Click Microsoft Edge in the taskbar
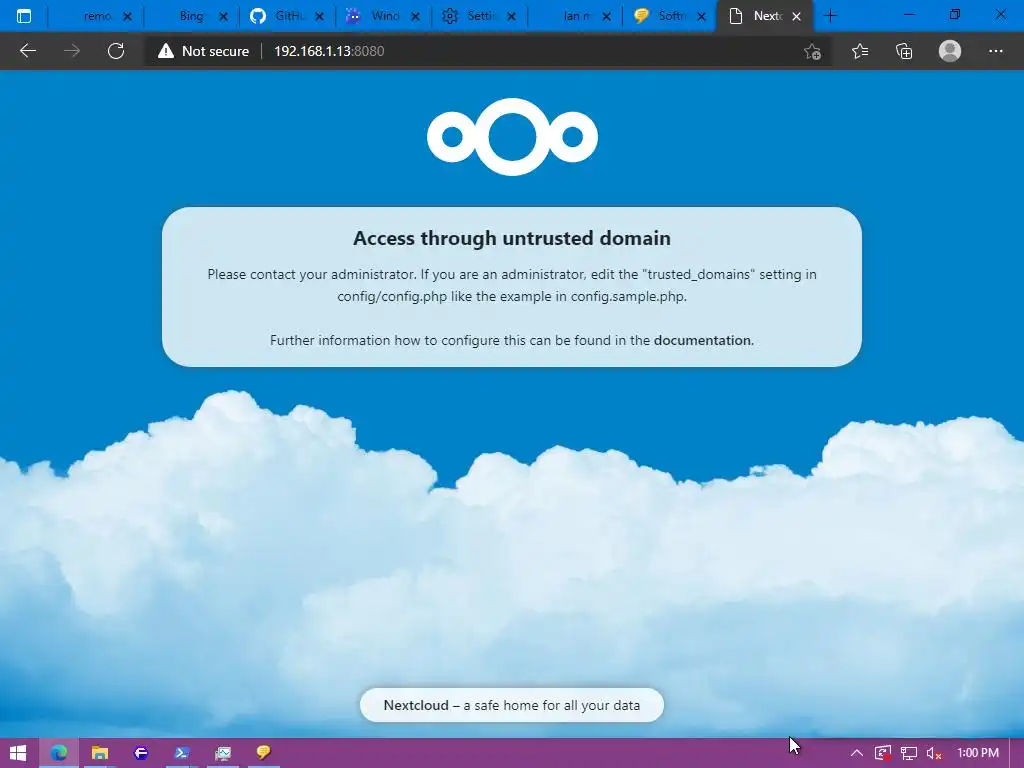Image resolution: width=1024 pixels, height=768 pixels. pyautogui.click(x=59, y=753)
